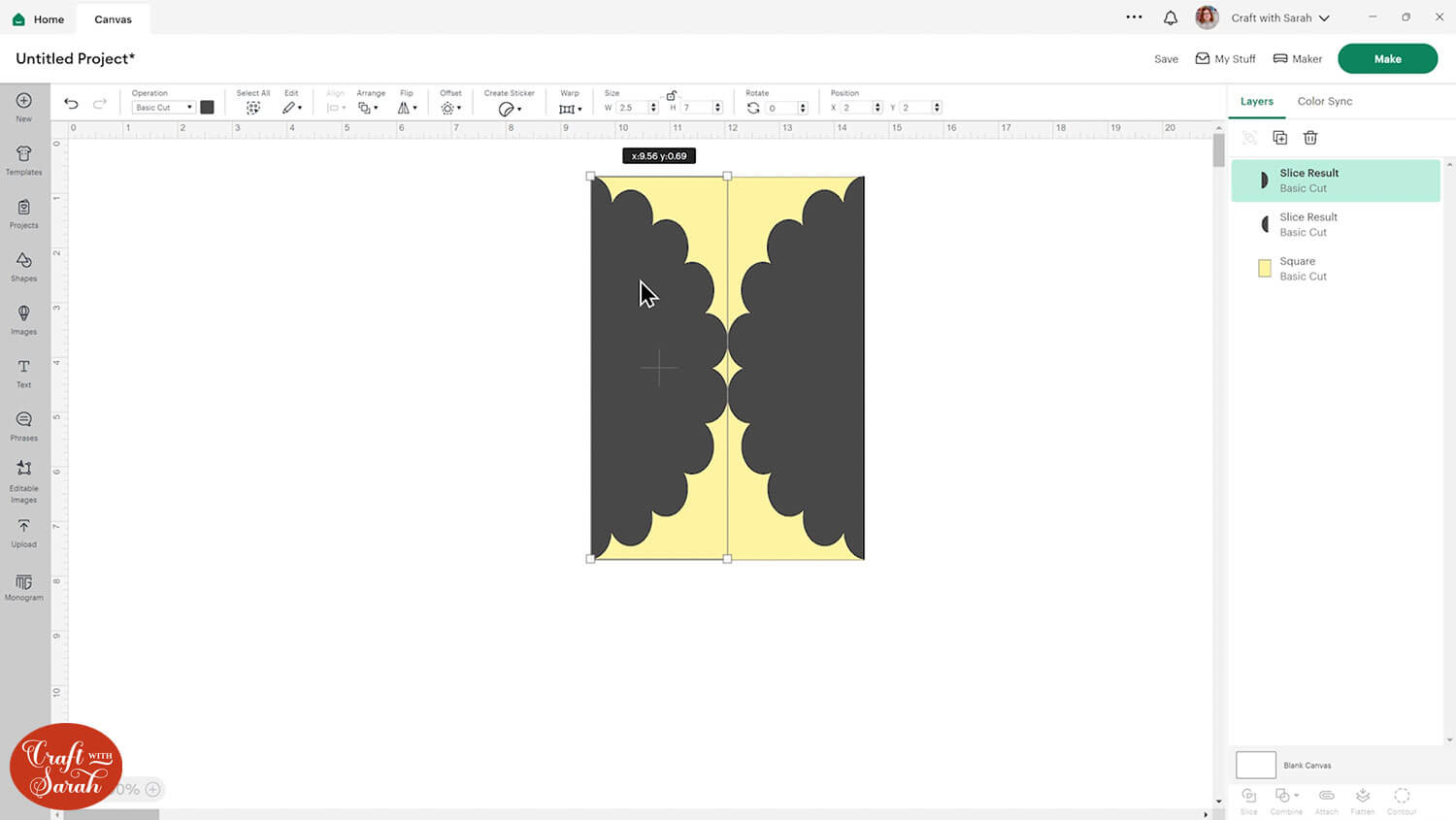Expand the Offset options dropdown
Viewport: 1456px width, 820px height.
451,108
